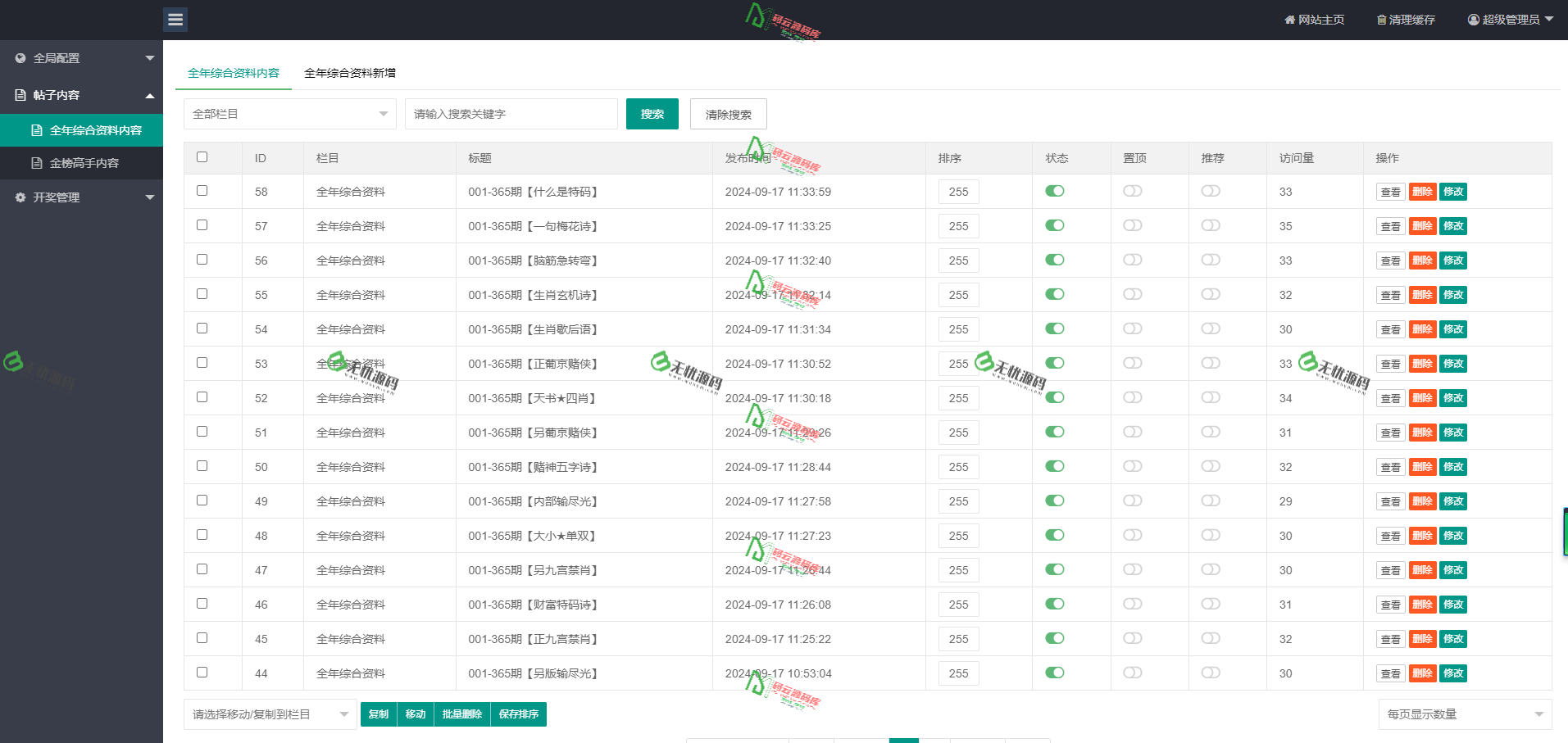The image size is (1568, 743).
Task: Click the trash icon for 清理缓存
Action: (x=1381, y=20)
